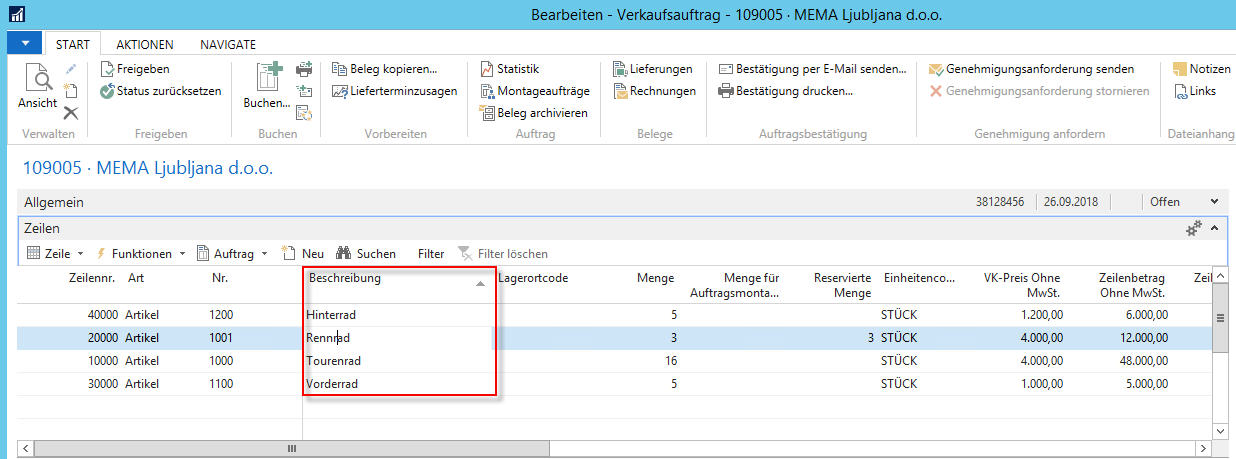Image resolution: width=1236 pixels, height=459 pixels.
Task: Open Links in Dateianhang group
Action: [x=1193, y=91]
